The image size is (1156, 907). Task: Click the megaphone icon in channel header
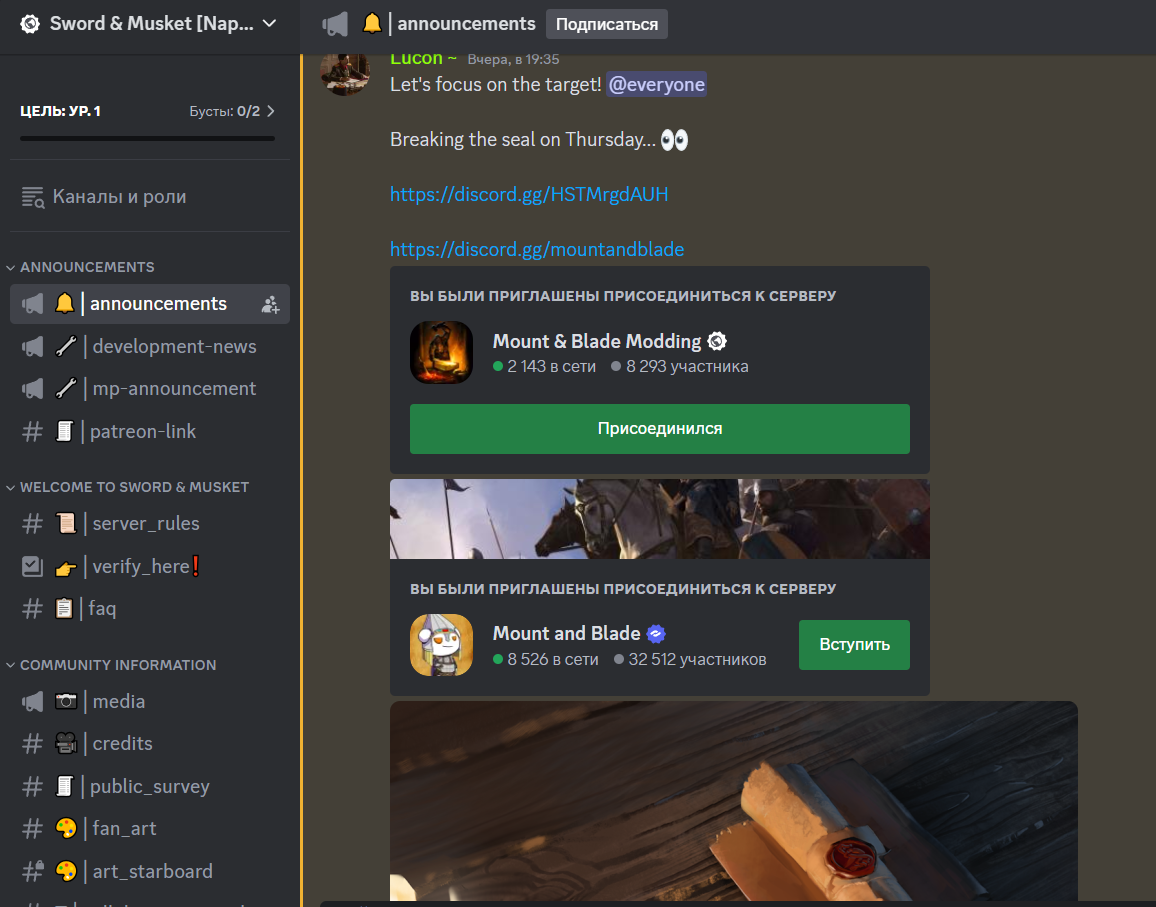pos(335,24)
